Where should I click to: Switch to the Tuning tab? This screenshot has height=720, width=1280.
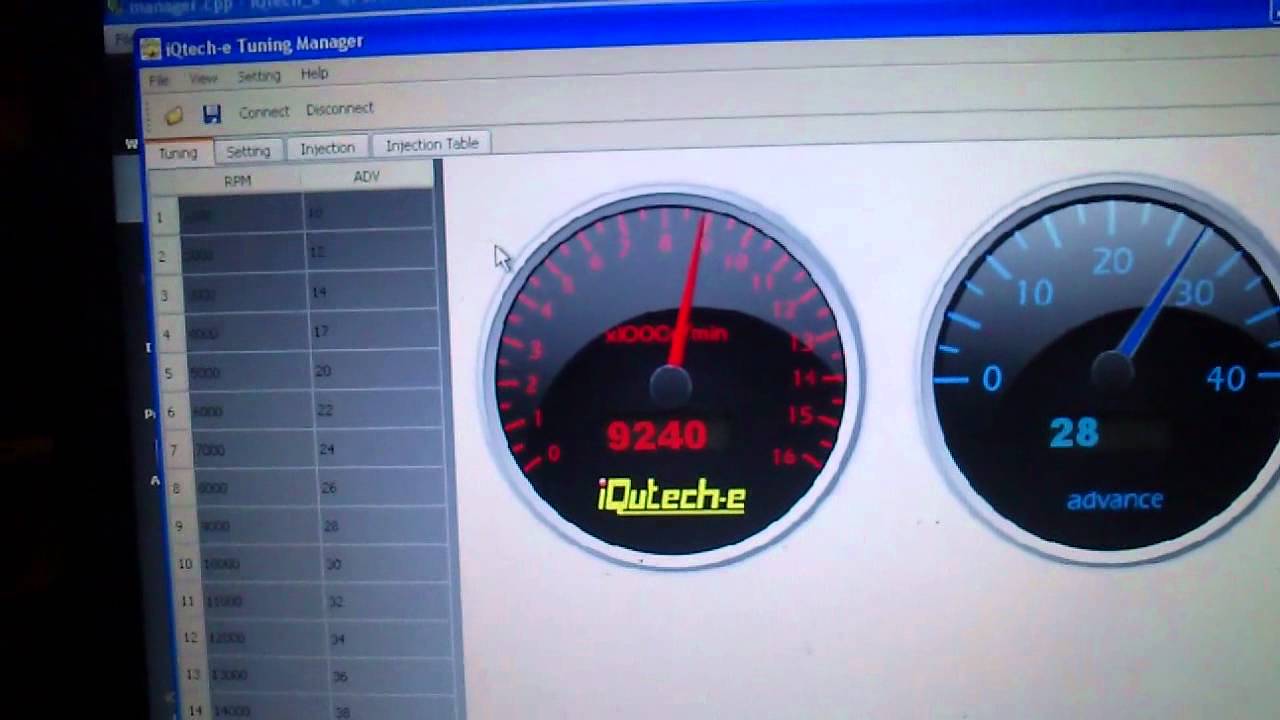point(178,153)
